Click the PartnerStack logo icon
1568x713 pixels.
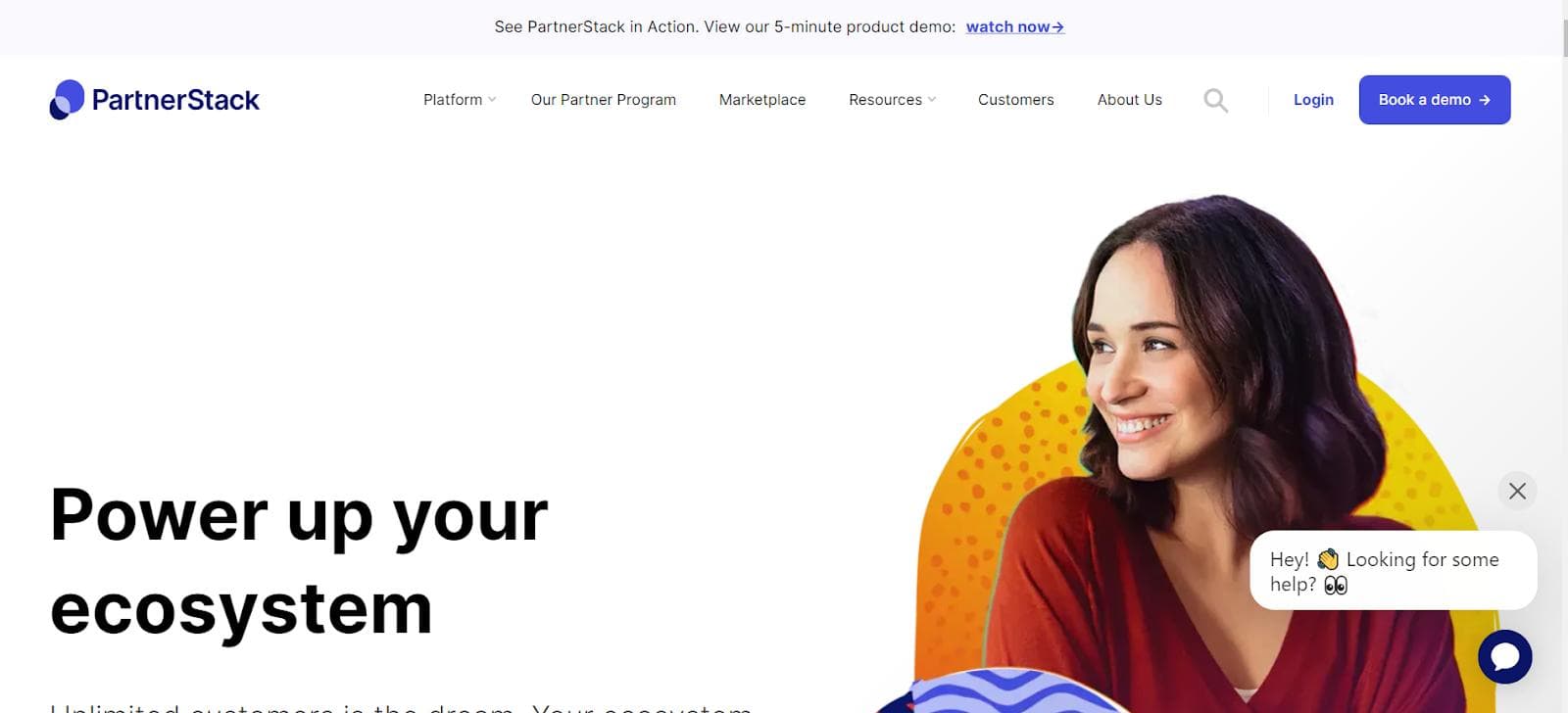[x=67, y=100]
